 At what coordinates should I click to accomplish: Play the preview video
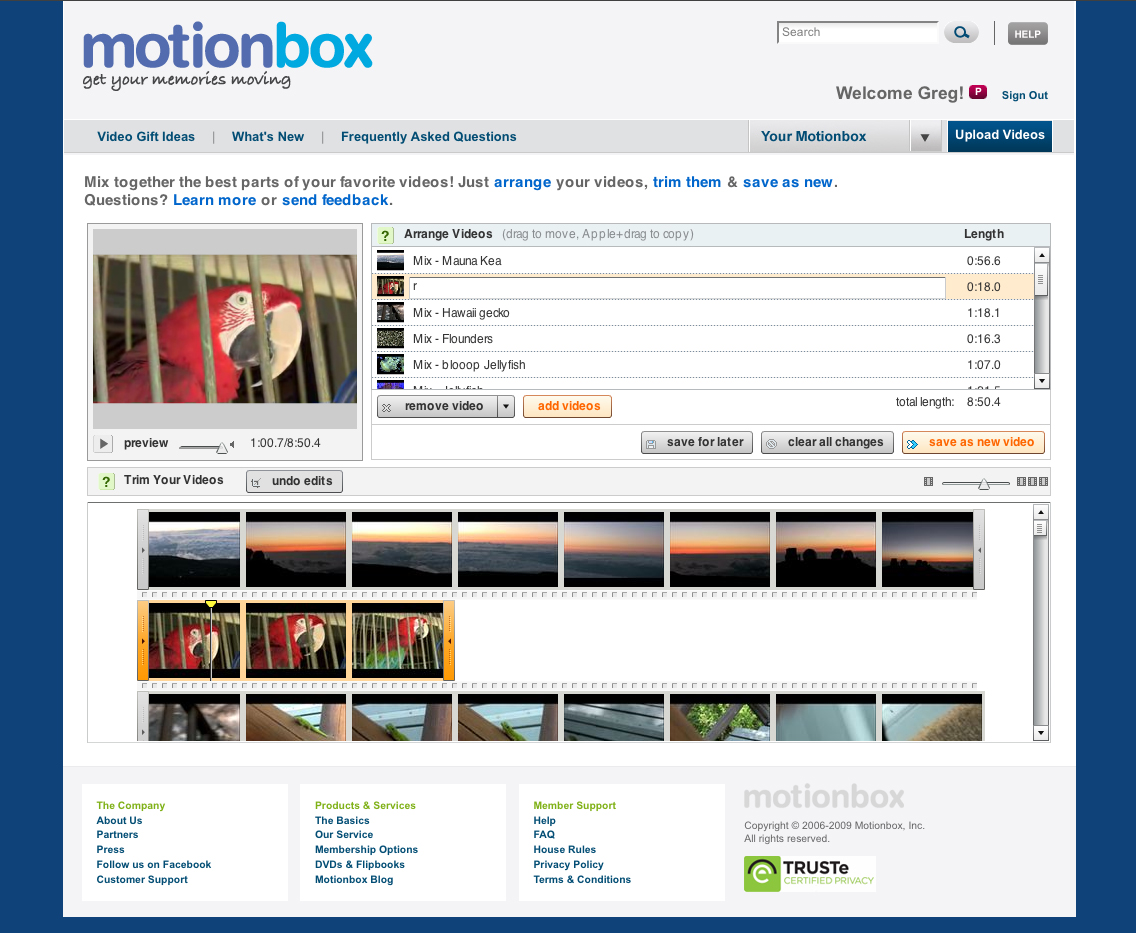103,443
